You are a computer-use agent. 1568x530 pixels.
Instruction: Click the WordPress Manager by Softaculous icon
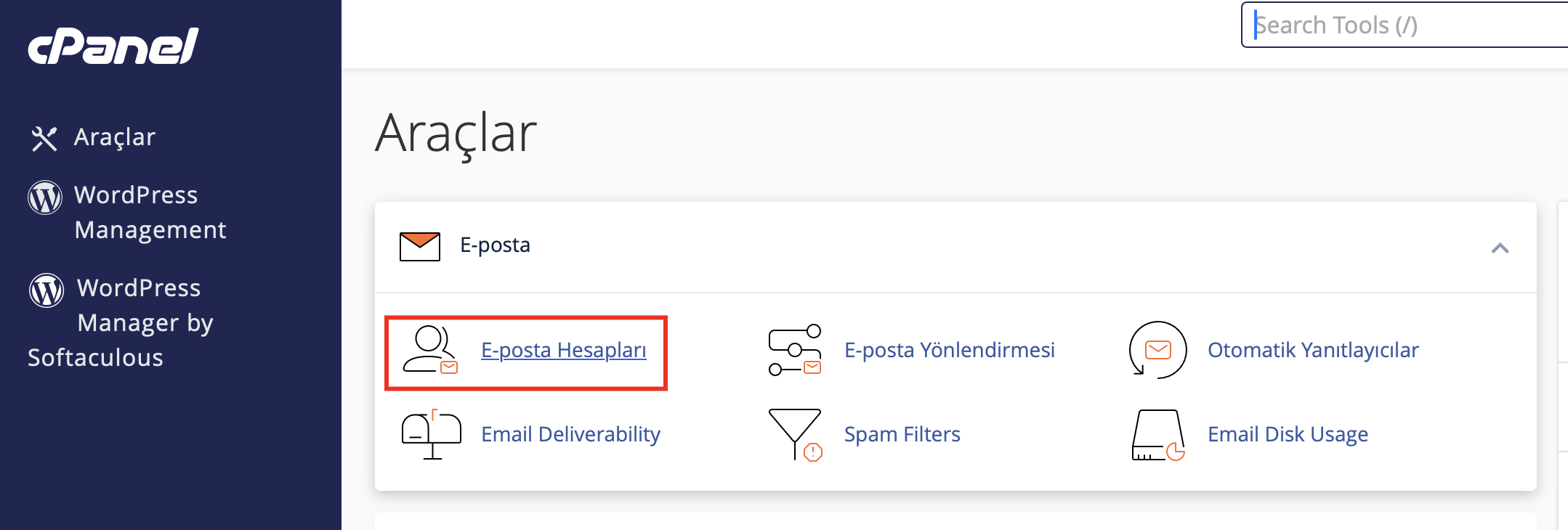click(47, 290)
